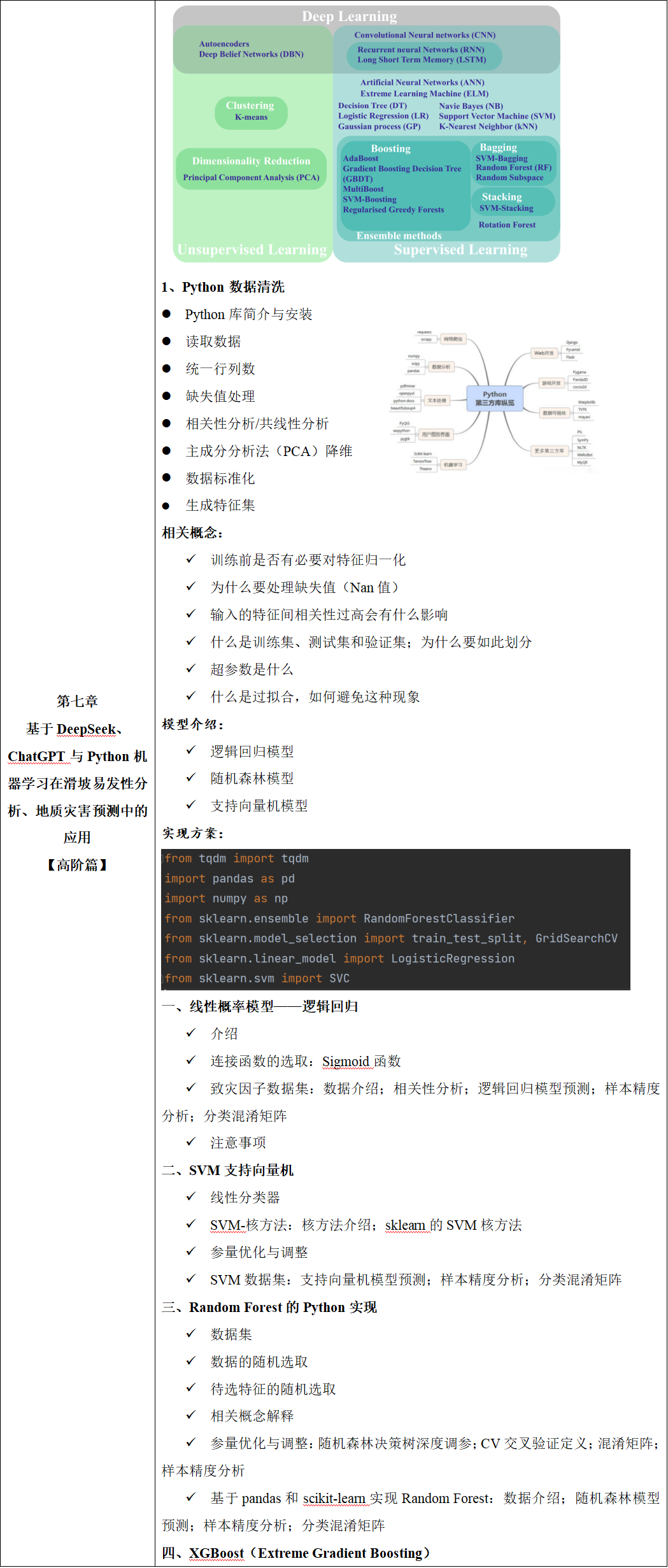Viewport: 668px width, 1568px height.
Task: Click heading '四、XGBoost（Extreme Gradient Boosting）'
Action: [296, 1553]
